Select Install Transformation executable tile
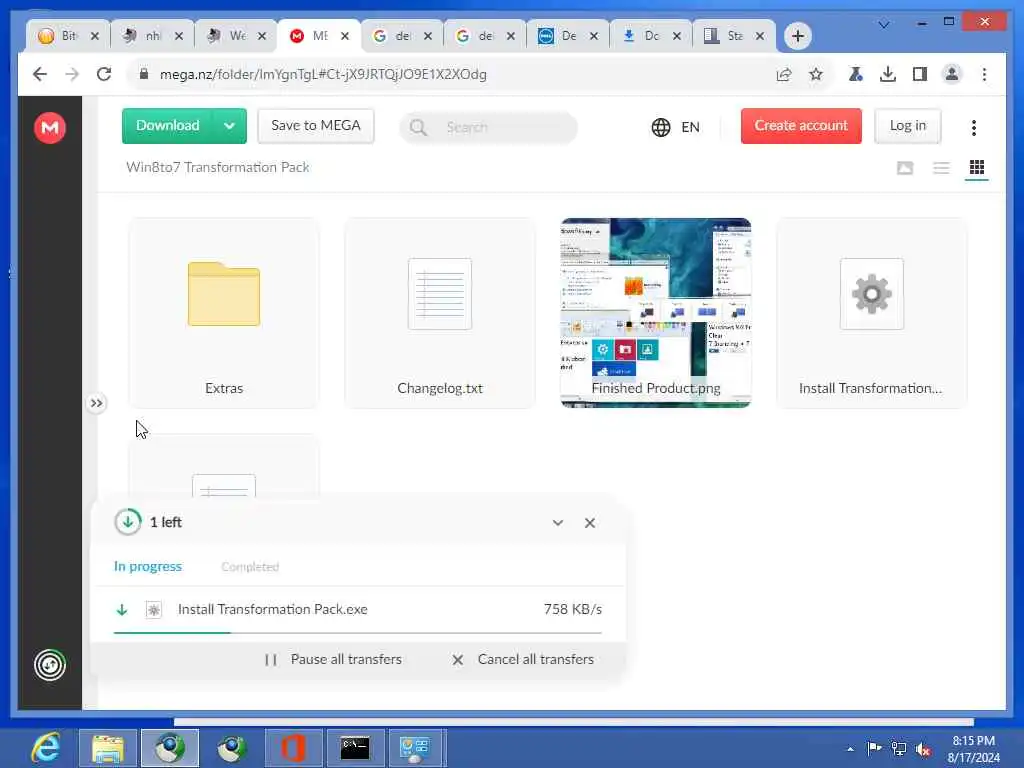1024x768 pixels. pyautogui.click(x=872, y=313)
